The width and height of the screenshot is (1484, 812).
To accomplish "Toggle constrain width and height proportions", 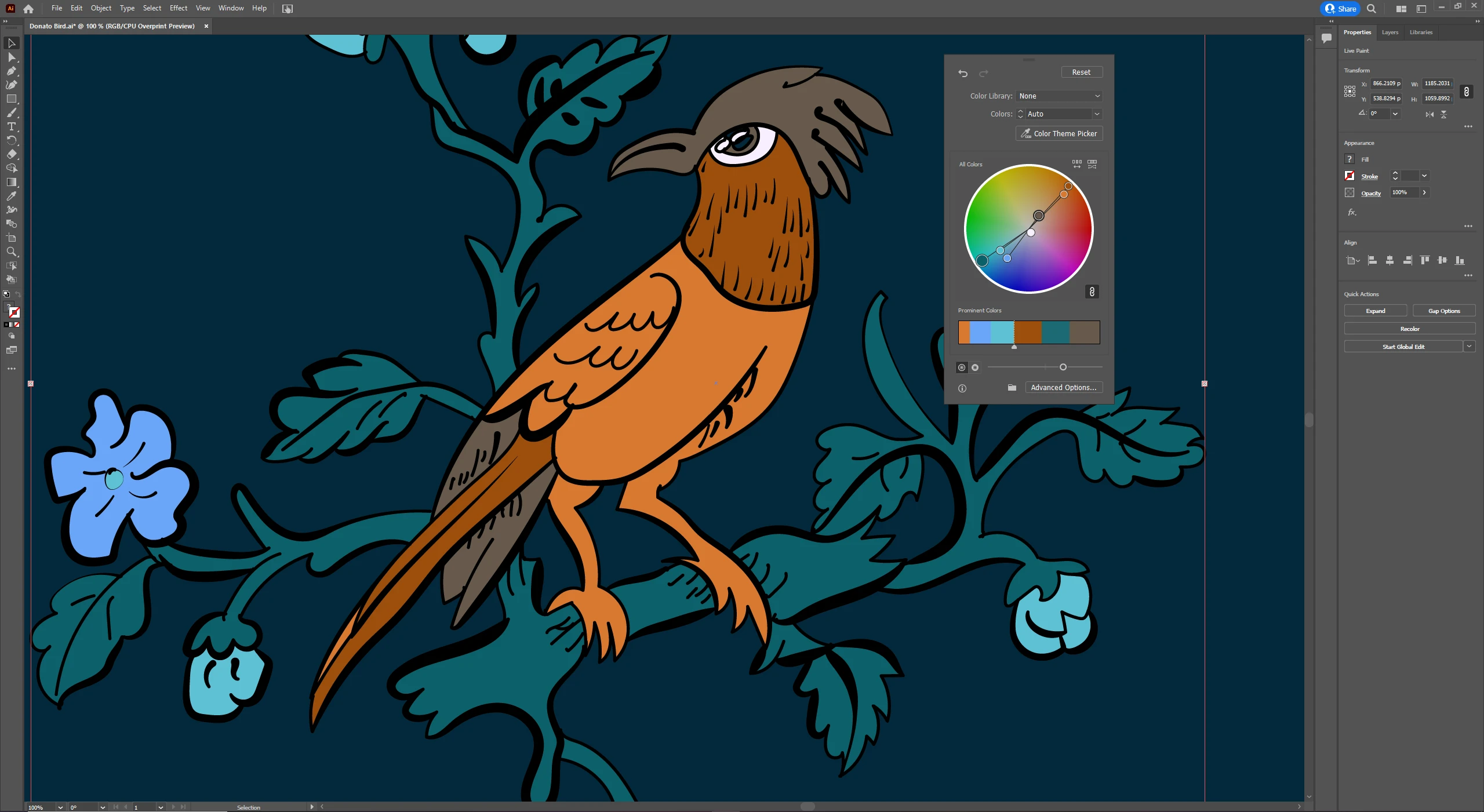I will [1466, 92].
